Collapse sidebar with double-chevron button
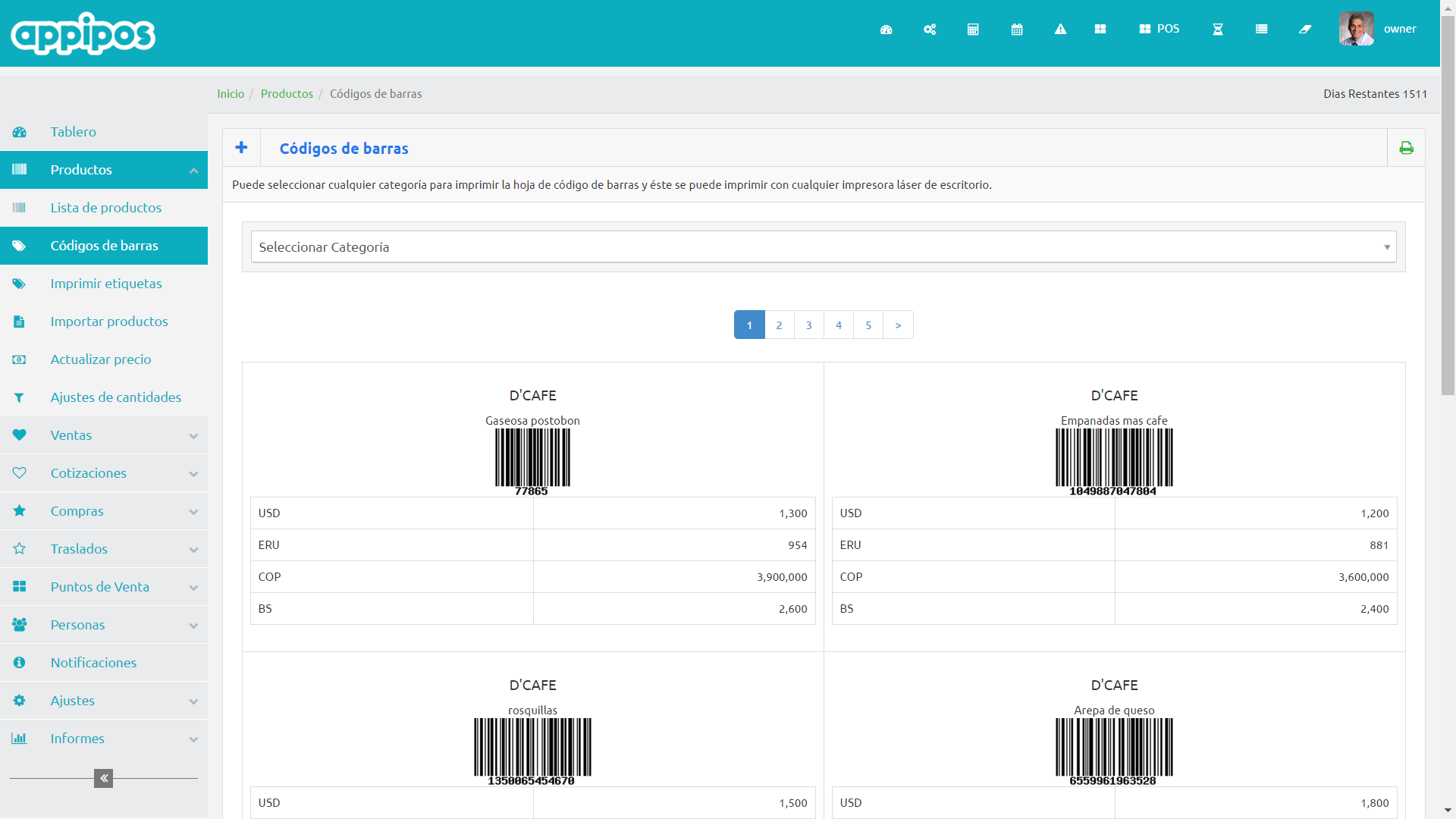The image size is (1456, 819). [x=104, y=778]
